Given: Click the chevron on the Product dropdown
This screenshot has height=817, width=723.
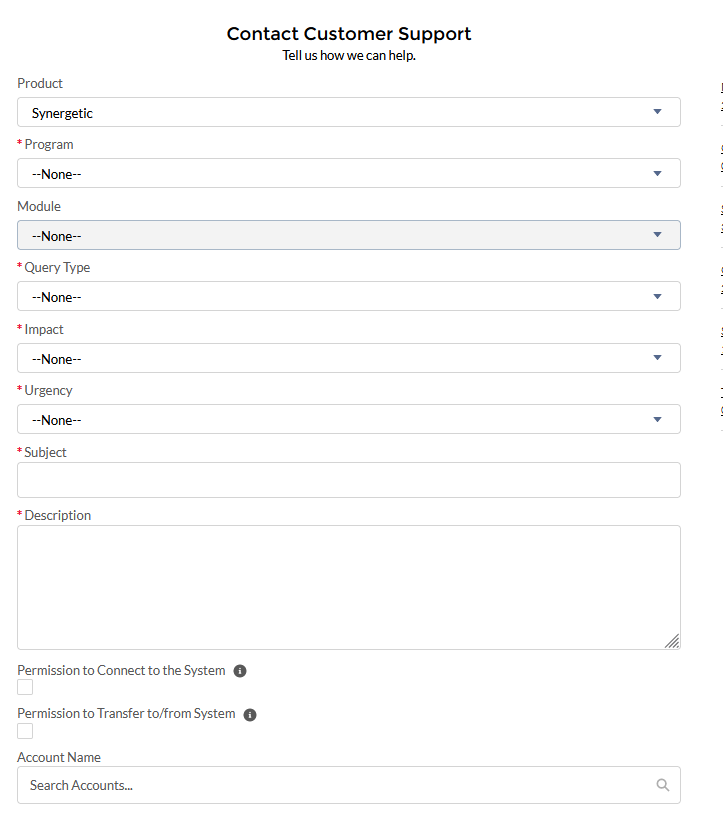Looking at the screenshot, I should coord(658,111).
